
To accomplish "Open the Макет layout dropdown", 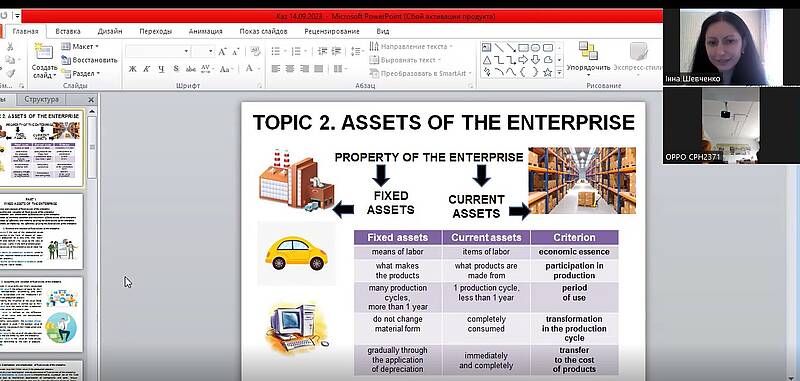I will coord(80,46).
